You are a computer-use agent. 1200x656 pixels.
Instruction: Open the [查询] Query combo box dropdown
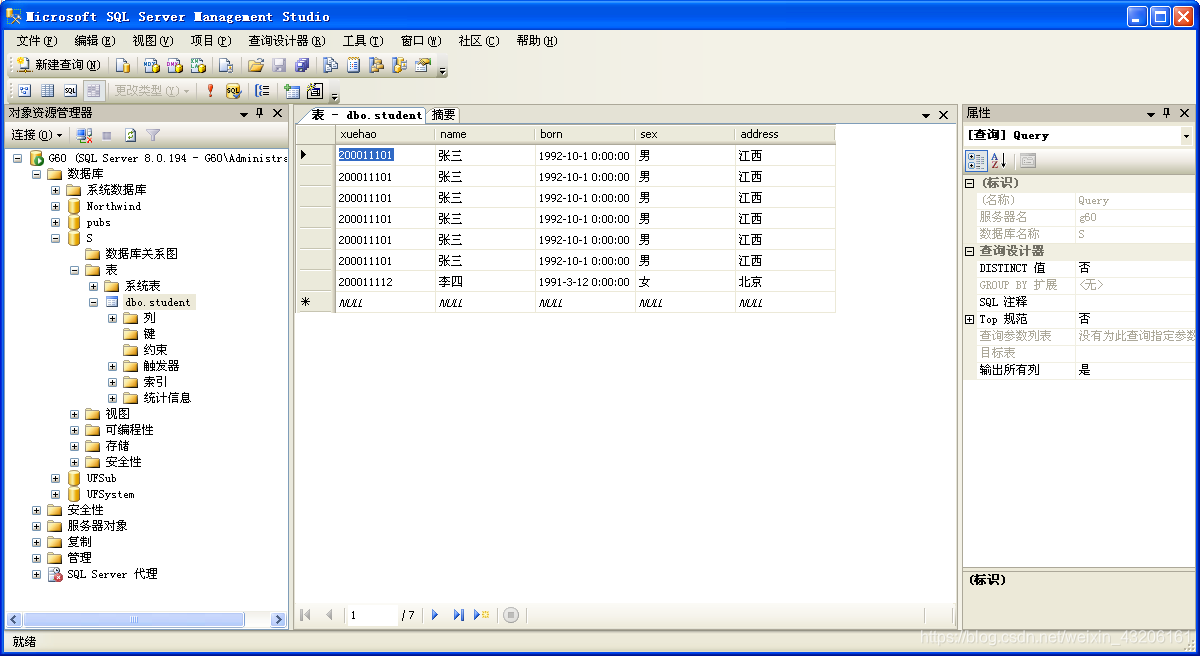click(x=1187, y=136)
